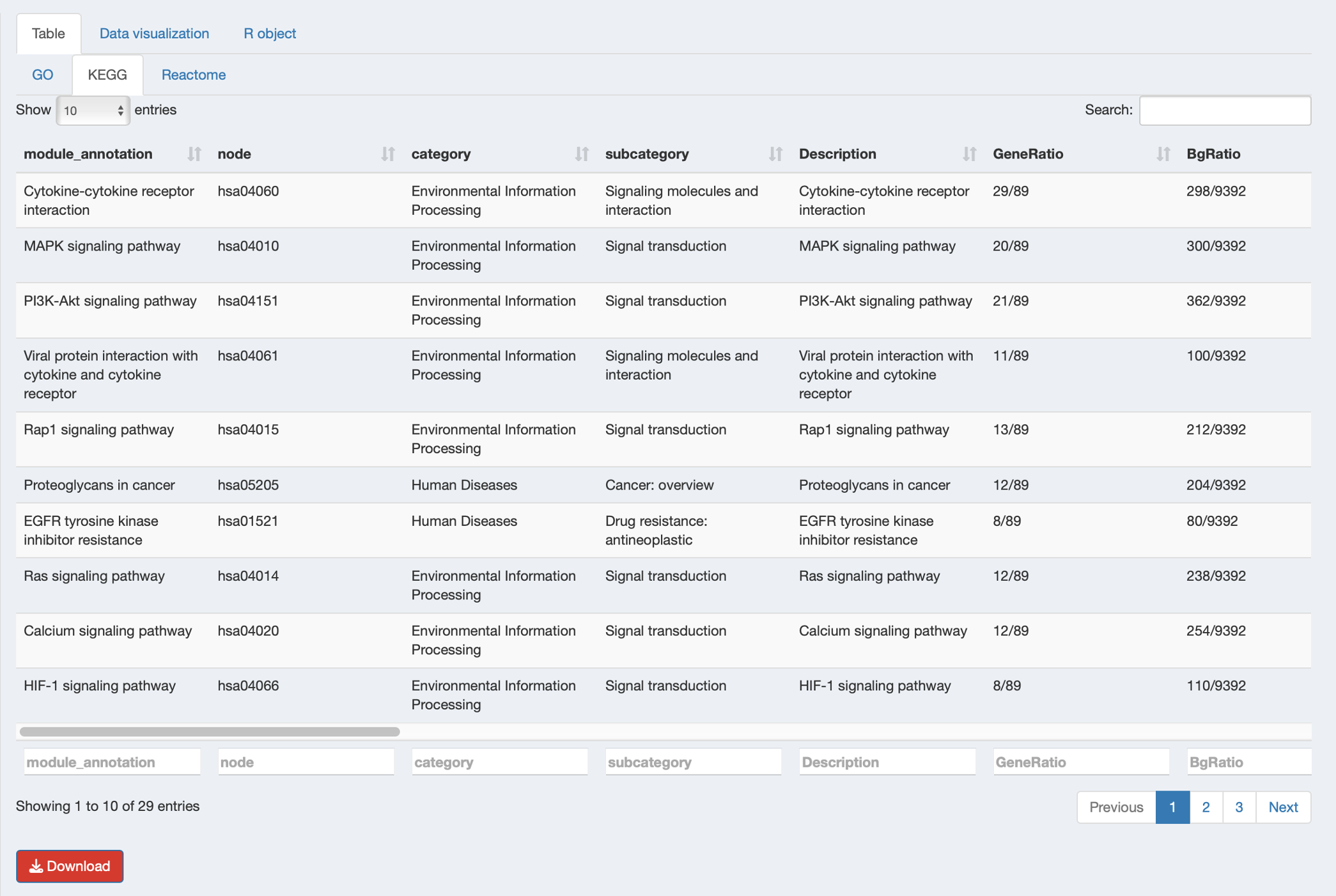1336x896 pixels.
Task: Select the hsa04066 node cell
Action: tap(248, 686)
